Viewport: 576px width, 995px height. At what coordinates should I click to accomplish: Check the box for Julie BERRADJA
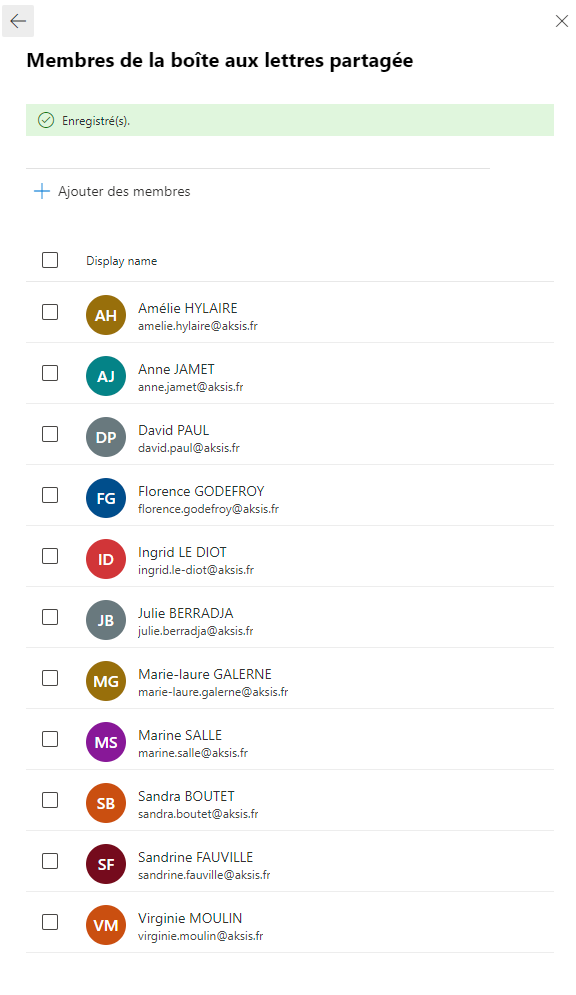[49, 617]
